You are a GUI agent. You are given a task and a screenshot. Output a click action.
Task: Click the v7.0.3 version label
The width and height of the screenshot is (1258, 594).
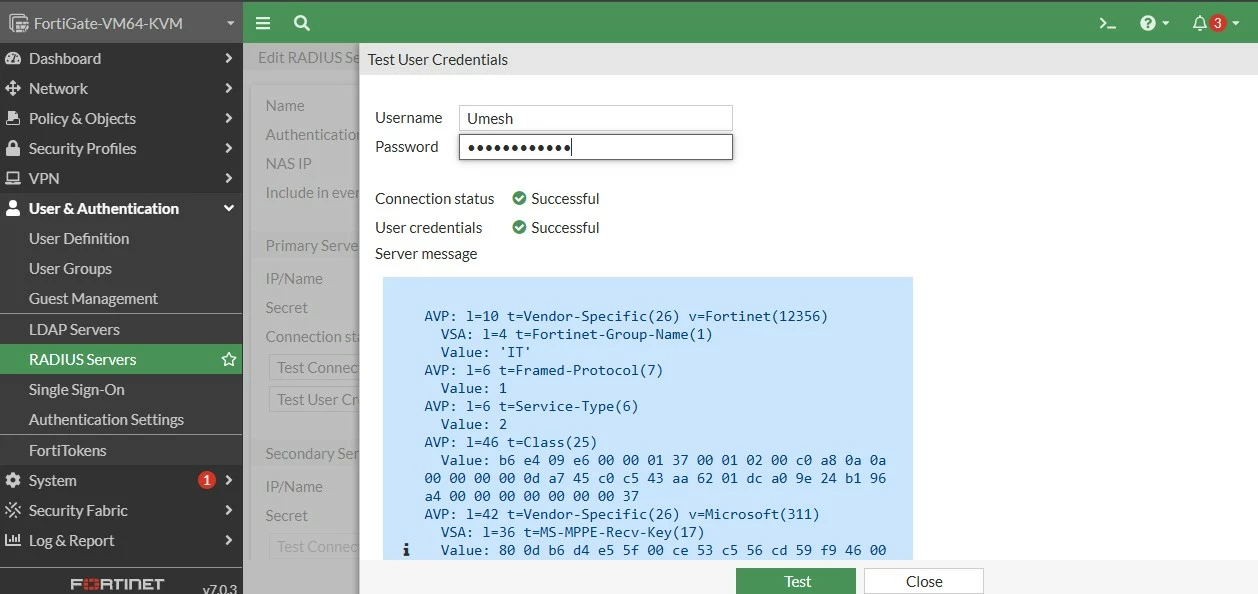(x=220, y=588)
